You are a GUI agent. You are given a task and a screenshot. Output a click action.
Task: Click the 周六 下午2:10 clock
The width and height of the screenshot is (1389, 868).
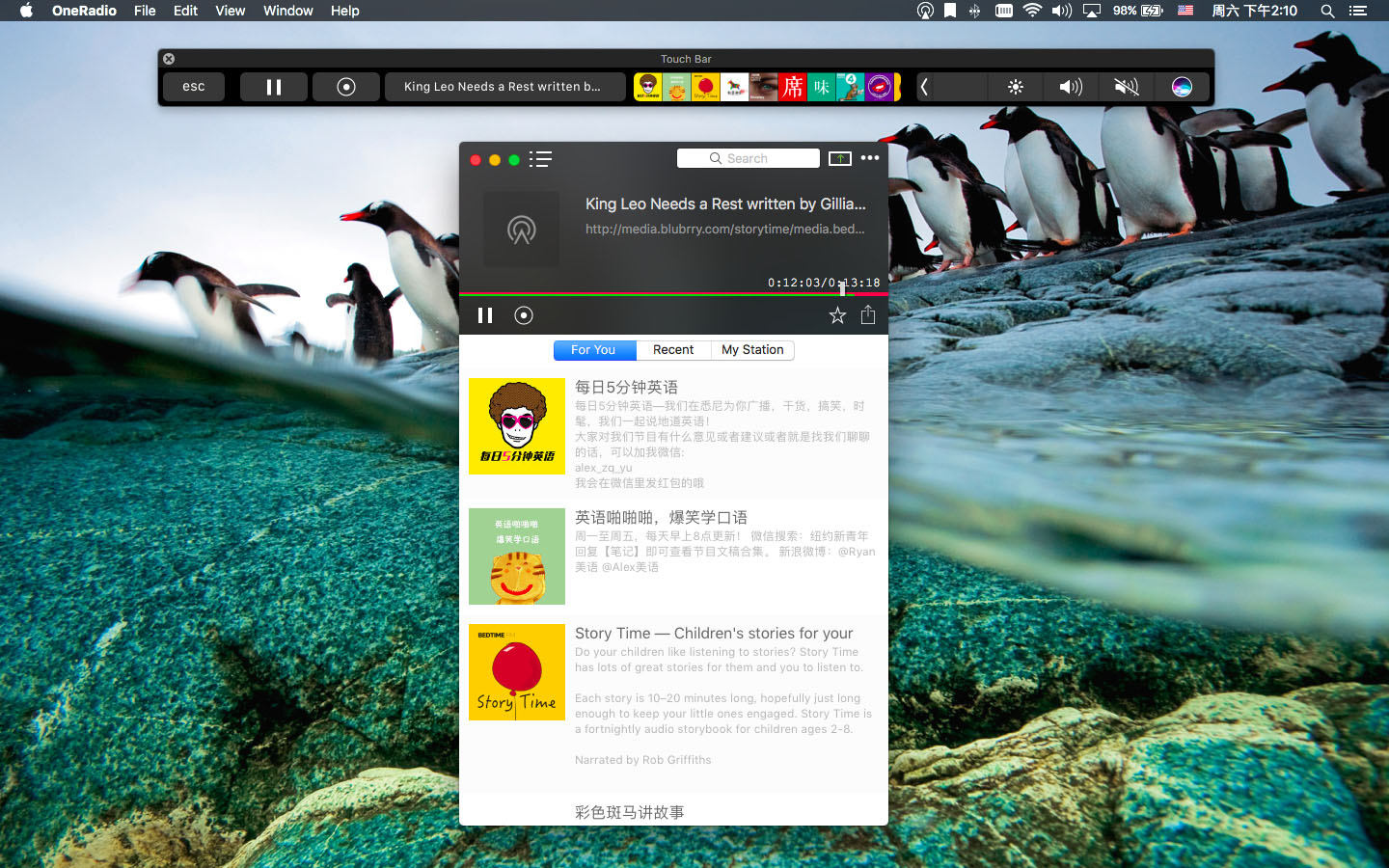[x=1254, y=11]
